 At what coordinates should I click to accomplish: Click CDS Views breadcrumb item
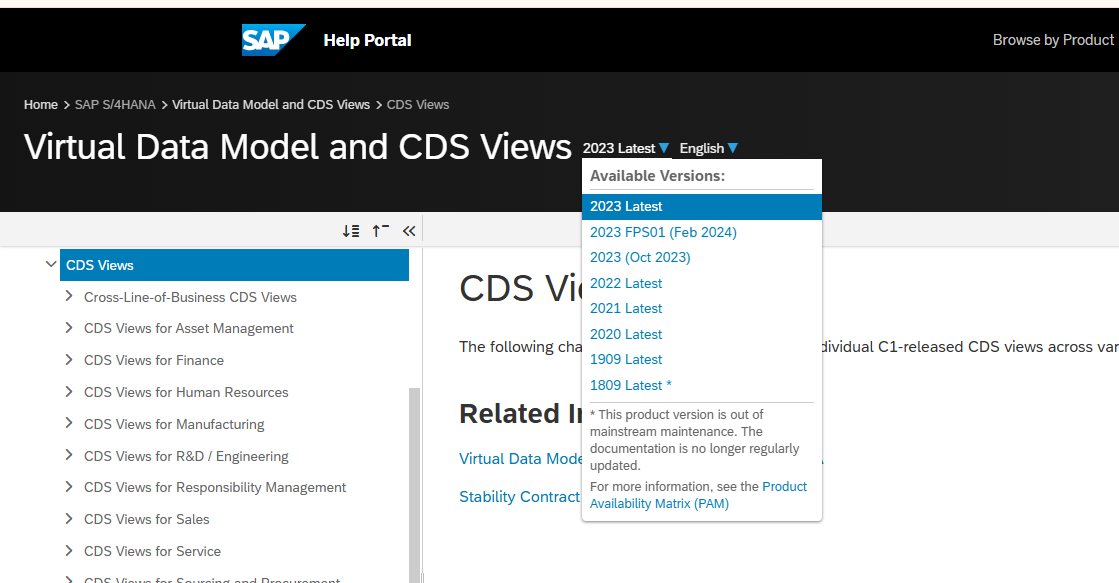(x=417, y=105)
